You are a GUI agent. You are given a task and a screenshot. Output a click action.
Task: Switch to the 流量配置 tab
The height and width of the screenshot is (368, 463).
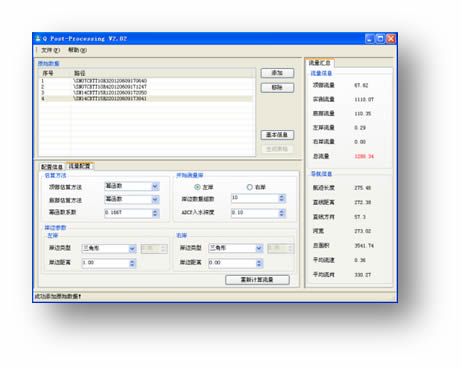[x=80, y=166]
